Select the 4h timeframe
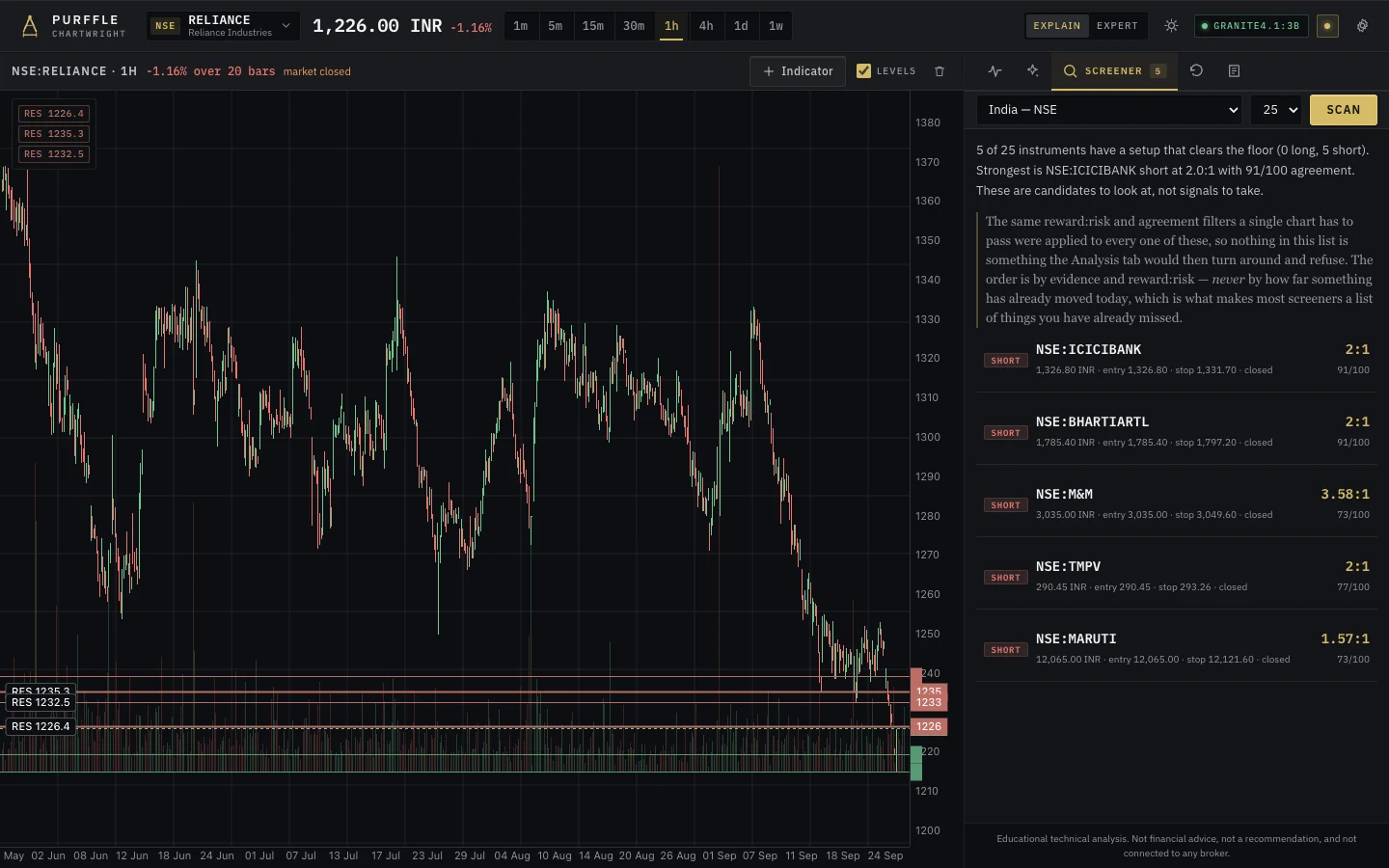Image resolution: width=1389 pixels, height=868 pixels. [706, 26]
